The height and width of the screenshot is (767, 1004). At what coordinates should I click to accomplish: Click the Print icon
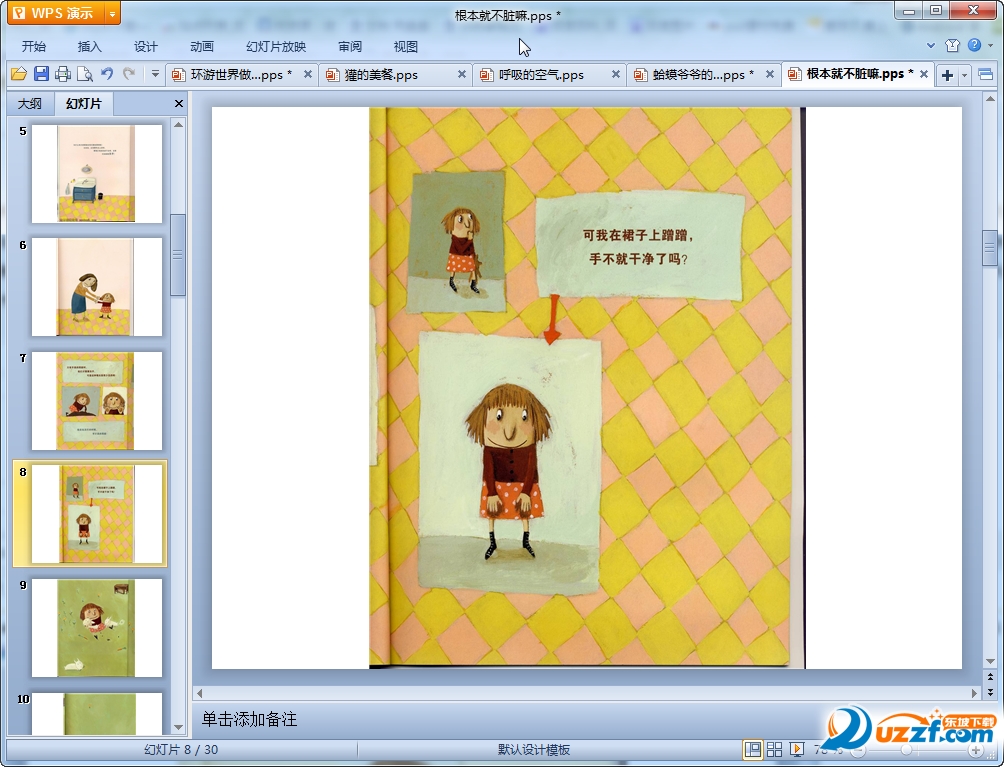63,74
